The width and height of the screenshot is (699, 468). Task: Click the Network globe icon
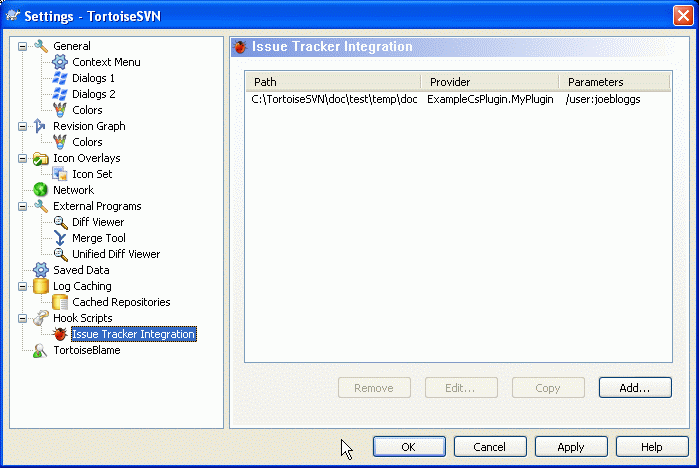41,190
